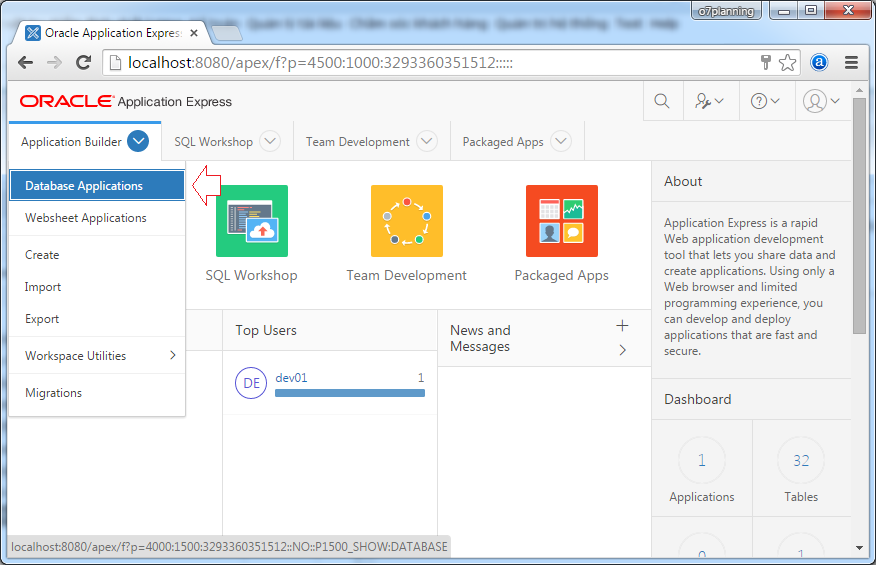Screen dimensions: 876x565
Task: Click the About panel heading
Action: click(683, 181)
